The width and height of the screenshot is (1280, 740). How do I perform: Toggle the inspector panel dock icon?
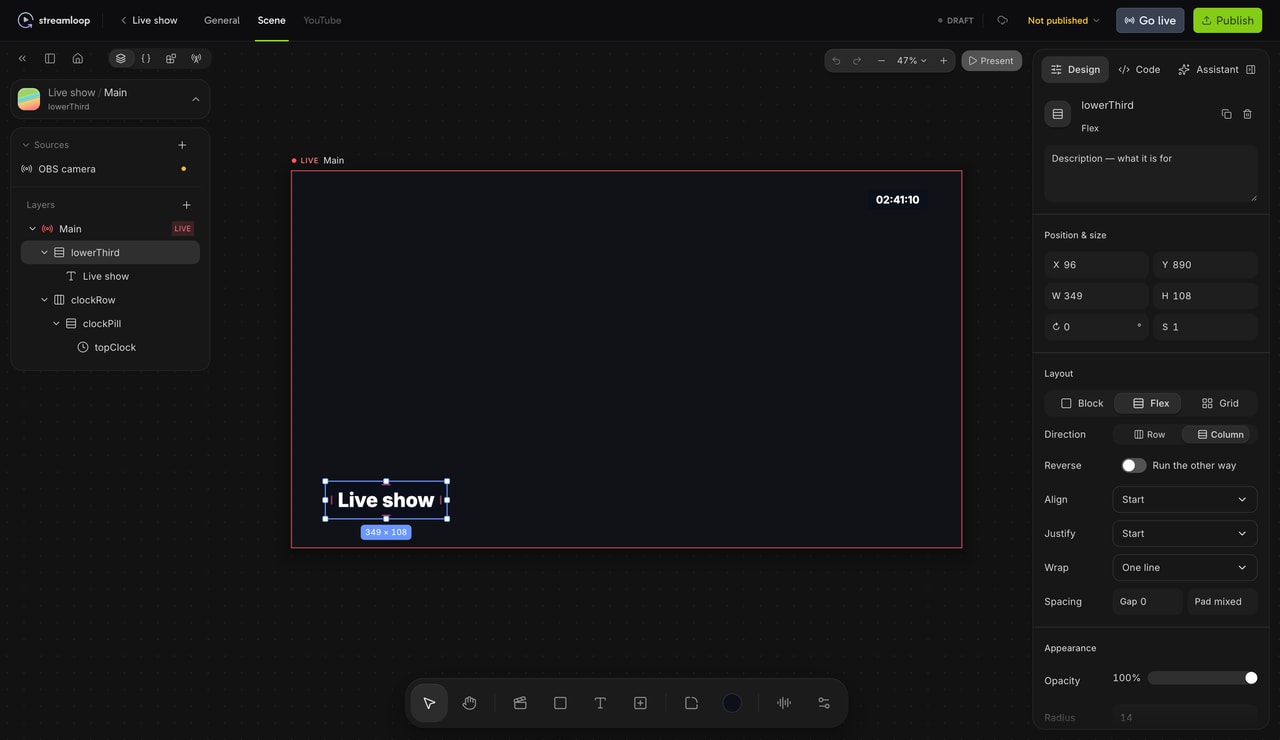(x=1250, y=69)
